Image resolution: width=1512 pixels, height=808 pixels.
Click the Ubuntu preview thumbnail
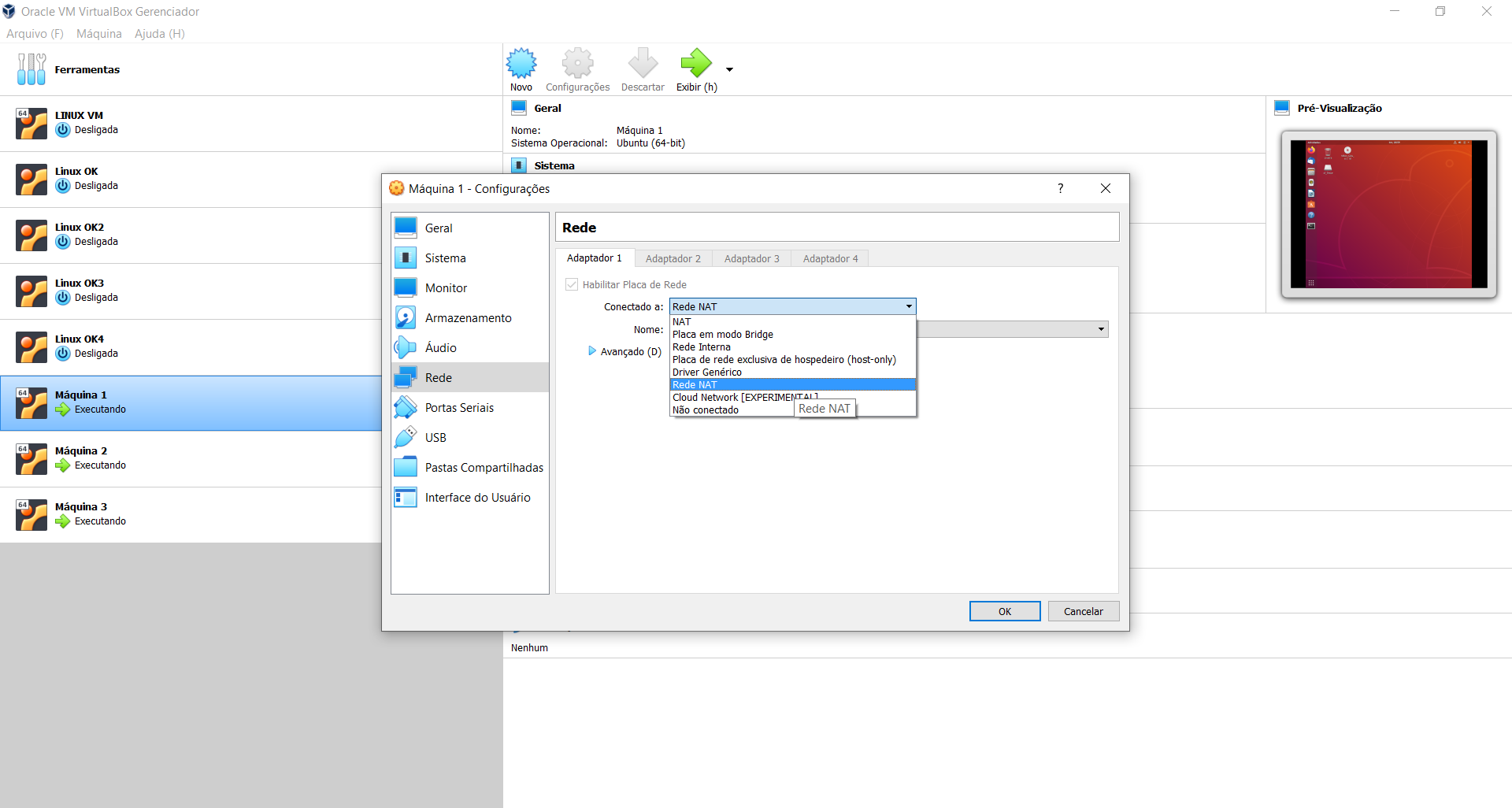(x=1389, y=214)
